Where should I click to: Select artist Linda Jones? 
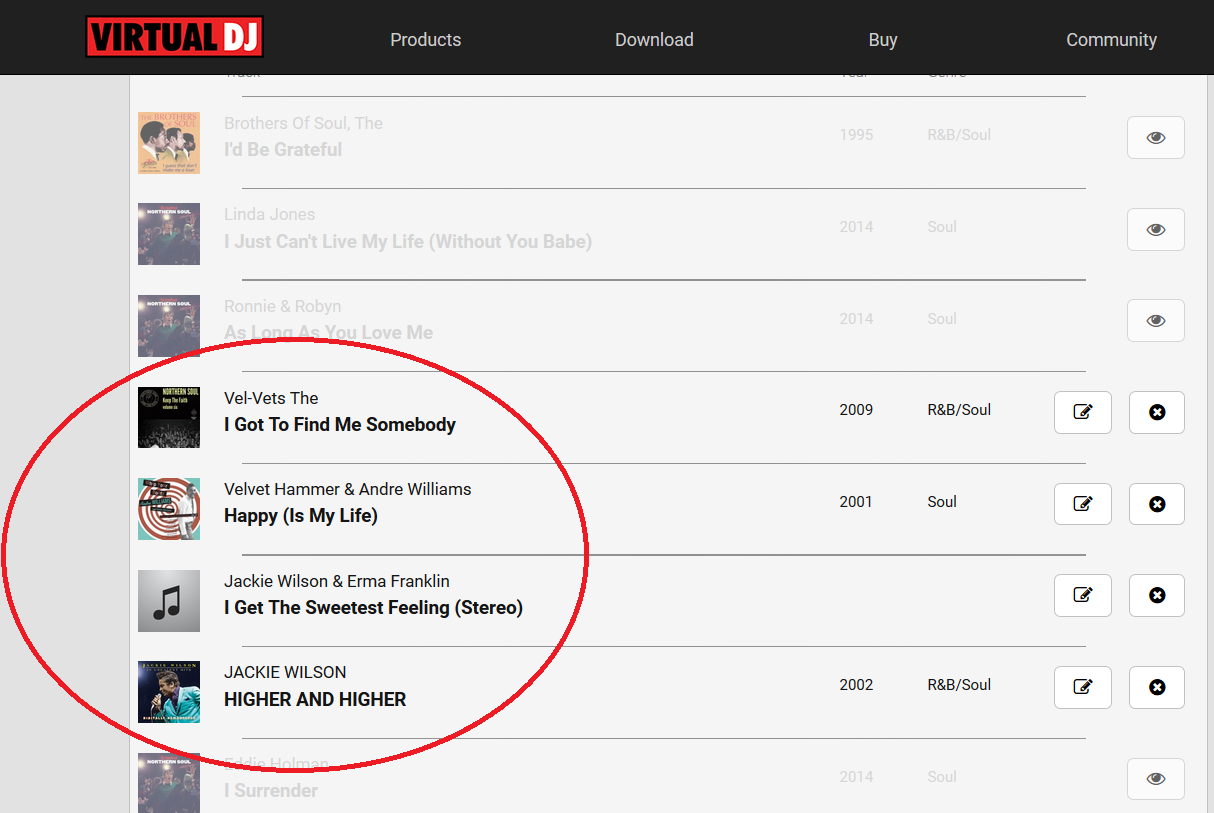(269, 215)
